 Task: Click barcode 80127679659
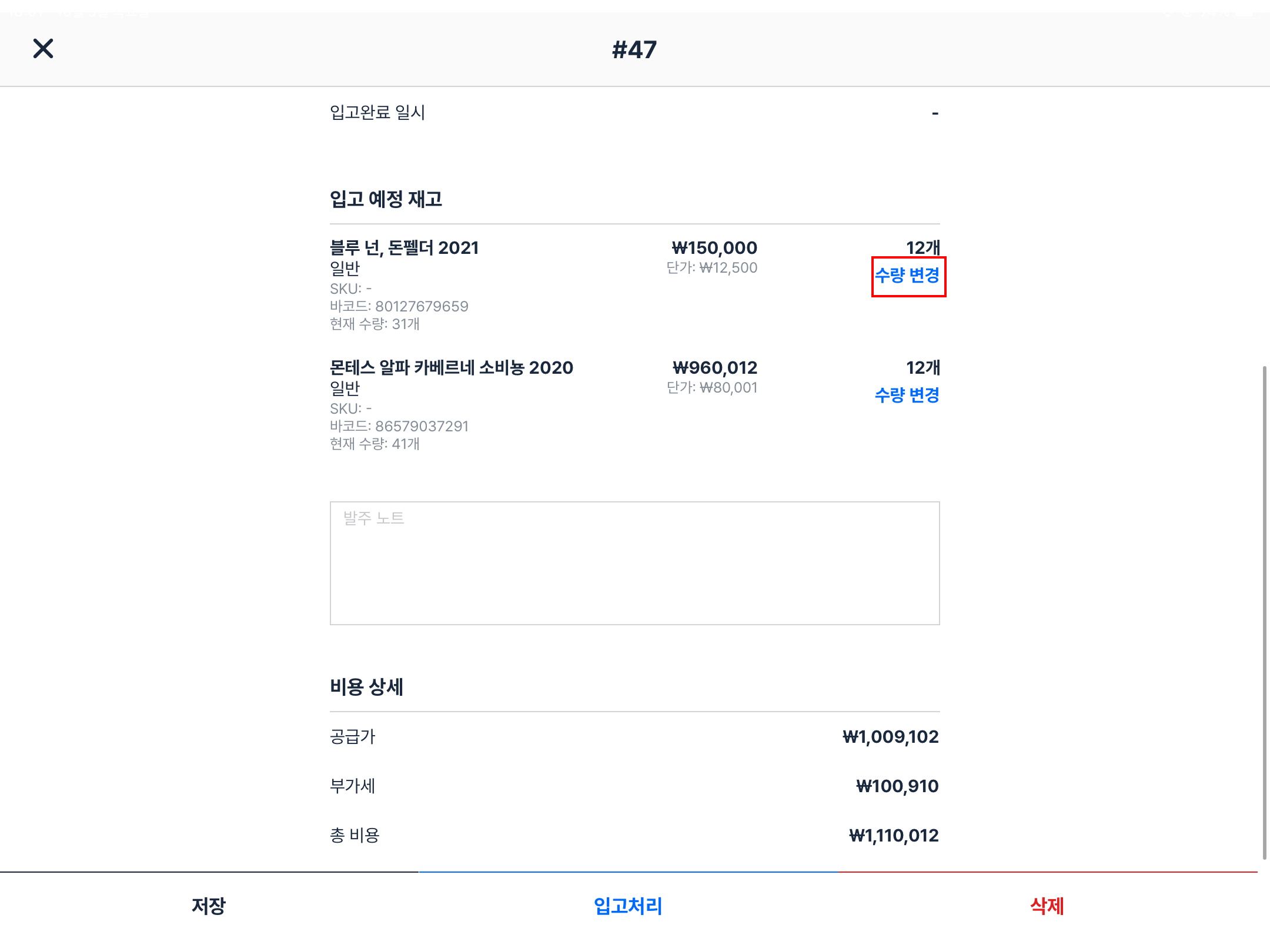point(422,307)
